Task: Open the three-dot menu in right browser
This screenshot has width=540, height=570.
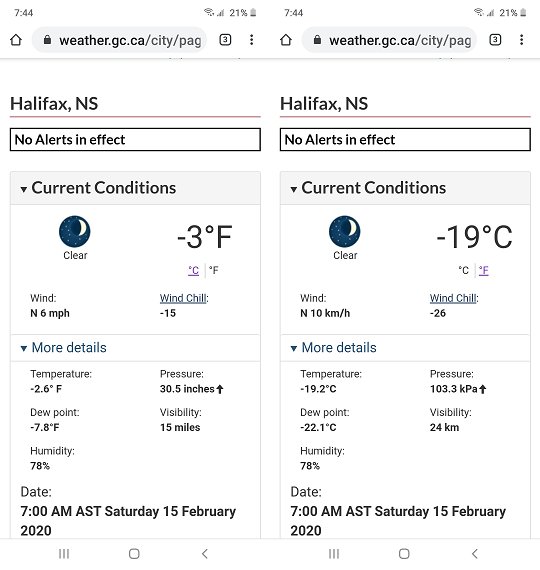Action: [521, 40]
